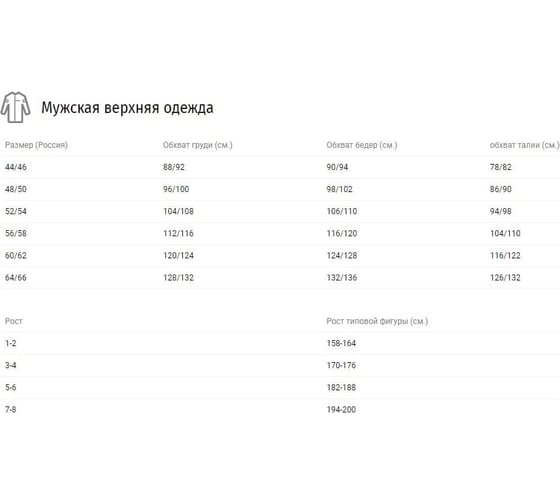Image resolution: width=560 pixels, height=504 pixels.
Task: Click the 'Рост' column header
Action: pyautogui.click(x=14, y=321)
